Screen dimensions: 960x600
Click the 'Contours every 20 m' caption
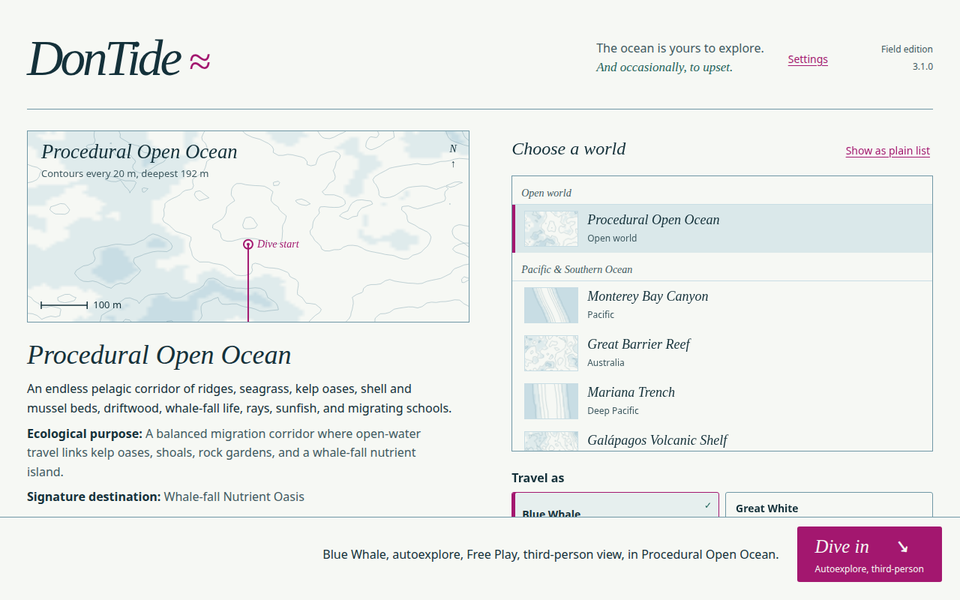pyautogui.click(x=125, y=174)
